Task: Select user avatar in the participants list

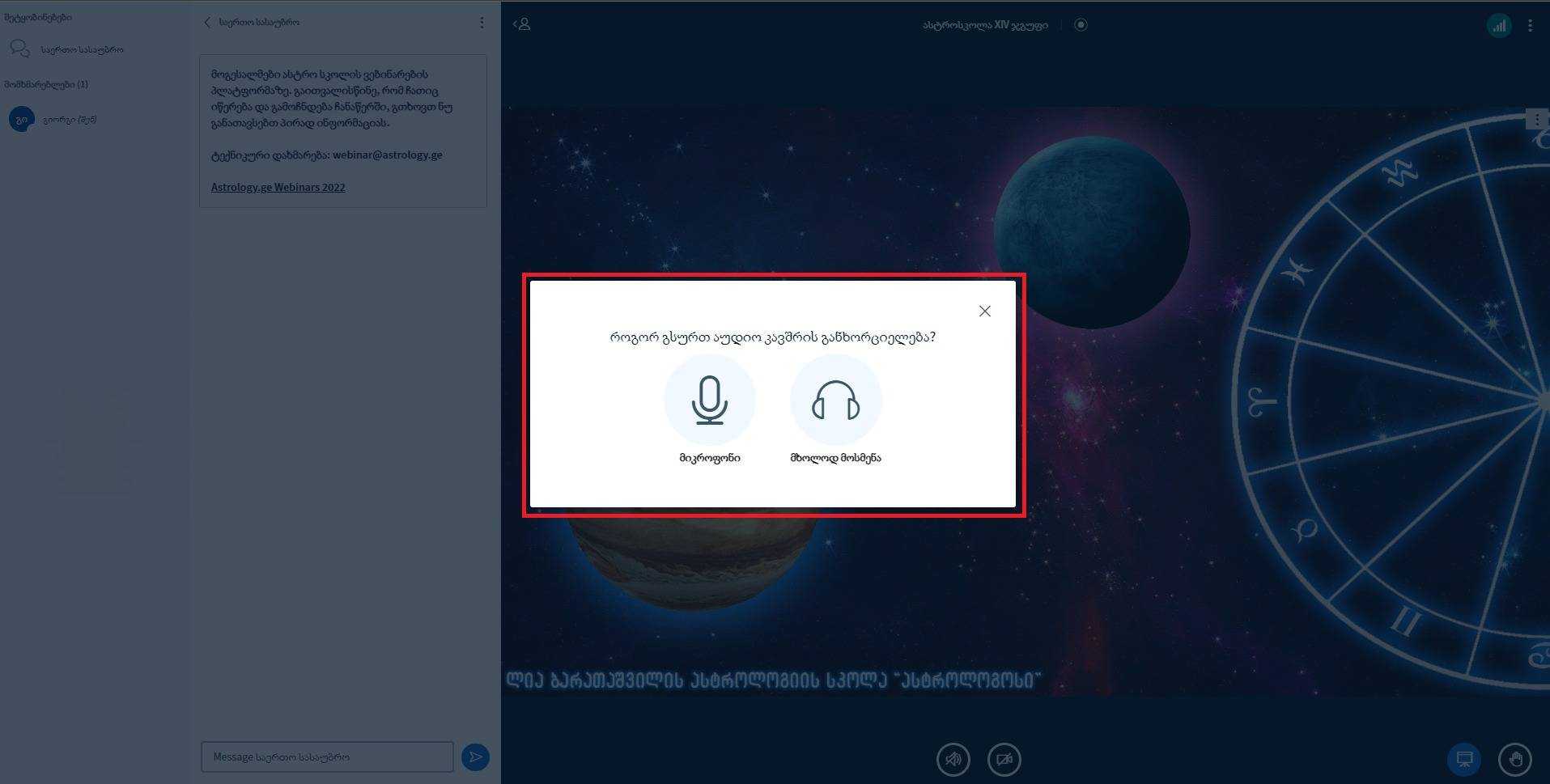Action: (x=21, y=119)
